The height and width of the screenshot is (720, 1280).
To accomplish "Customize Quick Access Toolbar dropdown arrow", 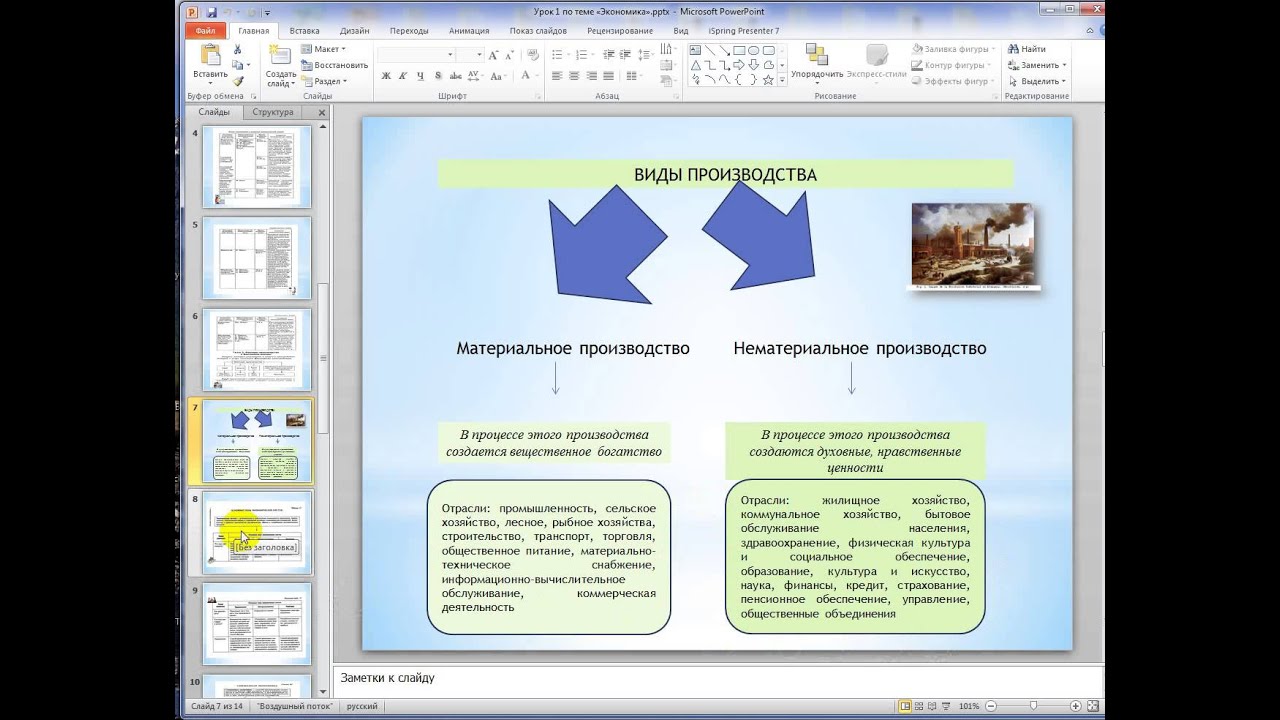I will pyautogui.click(x=265, y=12).
